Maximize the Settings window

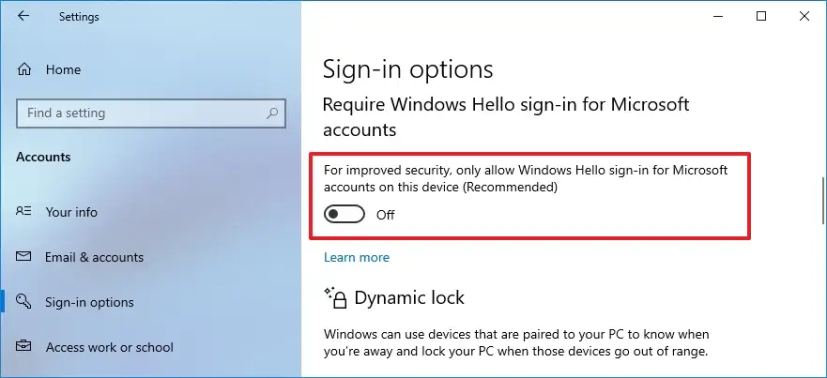[761, 16]
